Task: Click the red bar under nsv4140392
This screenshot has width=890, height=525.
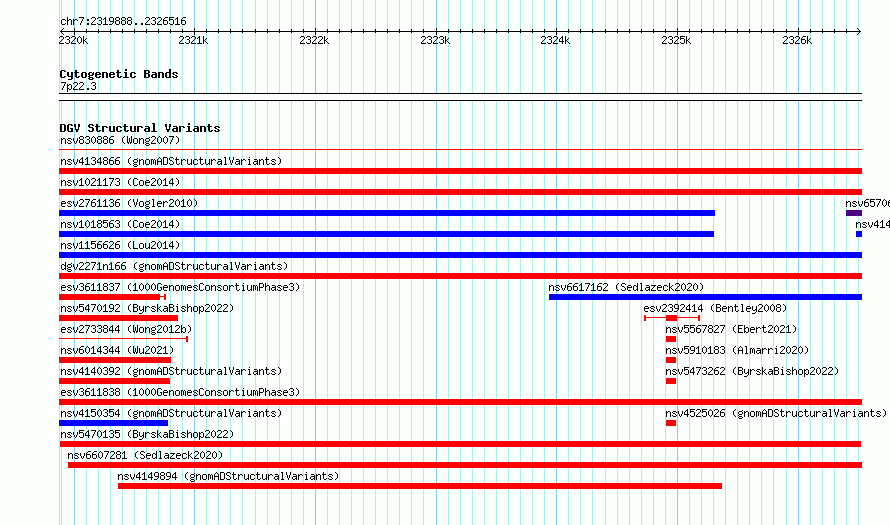Action: pos(115,381)
